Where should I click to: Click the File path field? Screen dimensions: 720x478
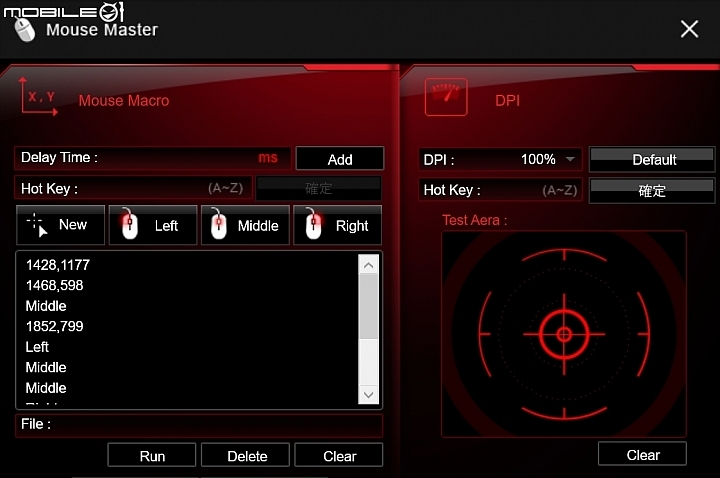click(199, 425)
